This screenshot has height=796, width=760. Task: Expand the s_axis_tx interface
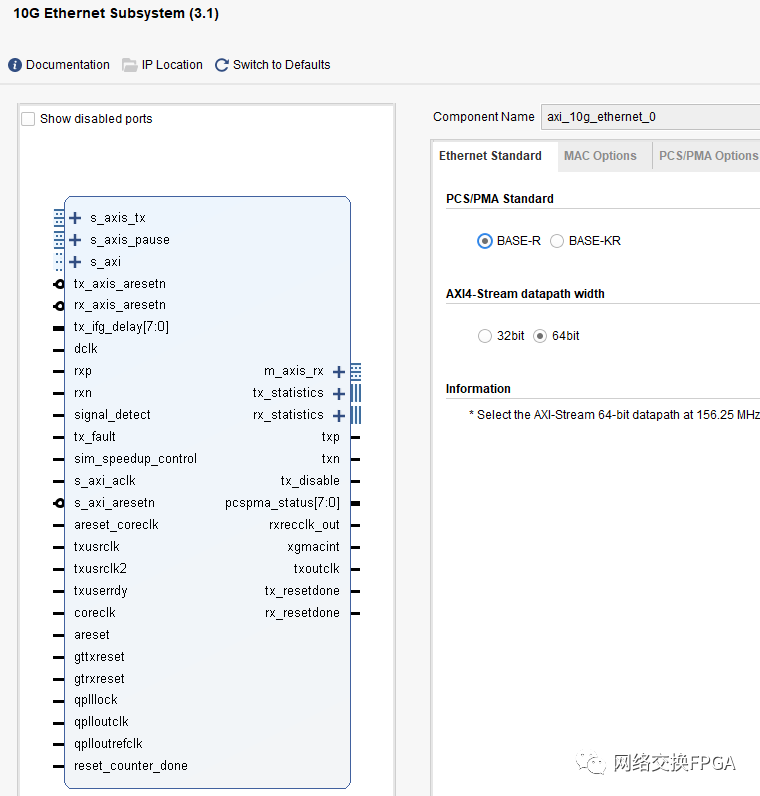click(x=75, y=218)
